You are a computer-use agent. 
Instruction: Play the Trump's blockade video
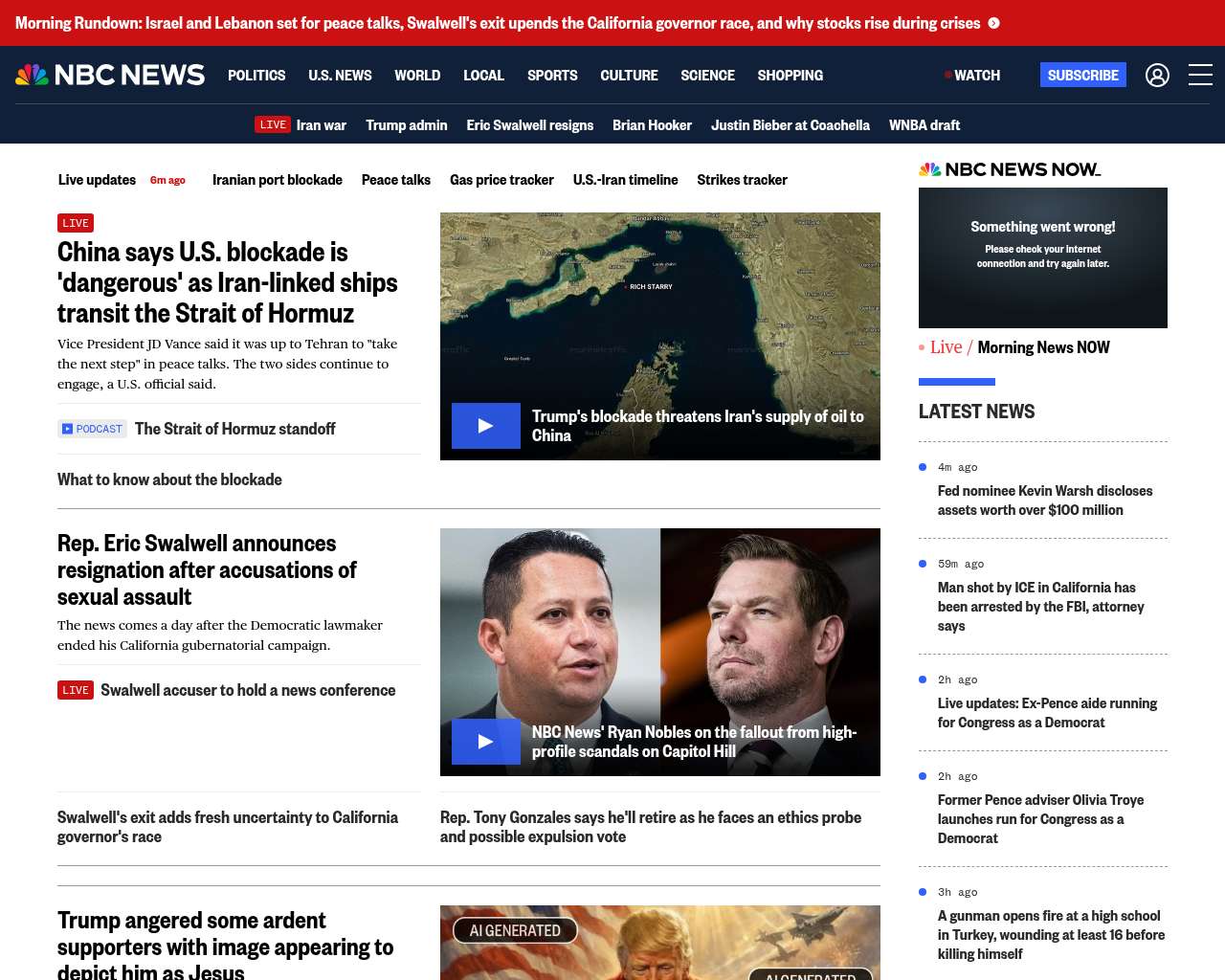pyautogui.click(x=486, y=426)
